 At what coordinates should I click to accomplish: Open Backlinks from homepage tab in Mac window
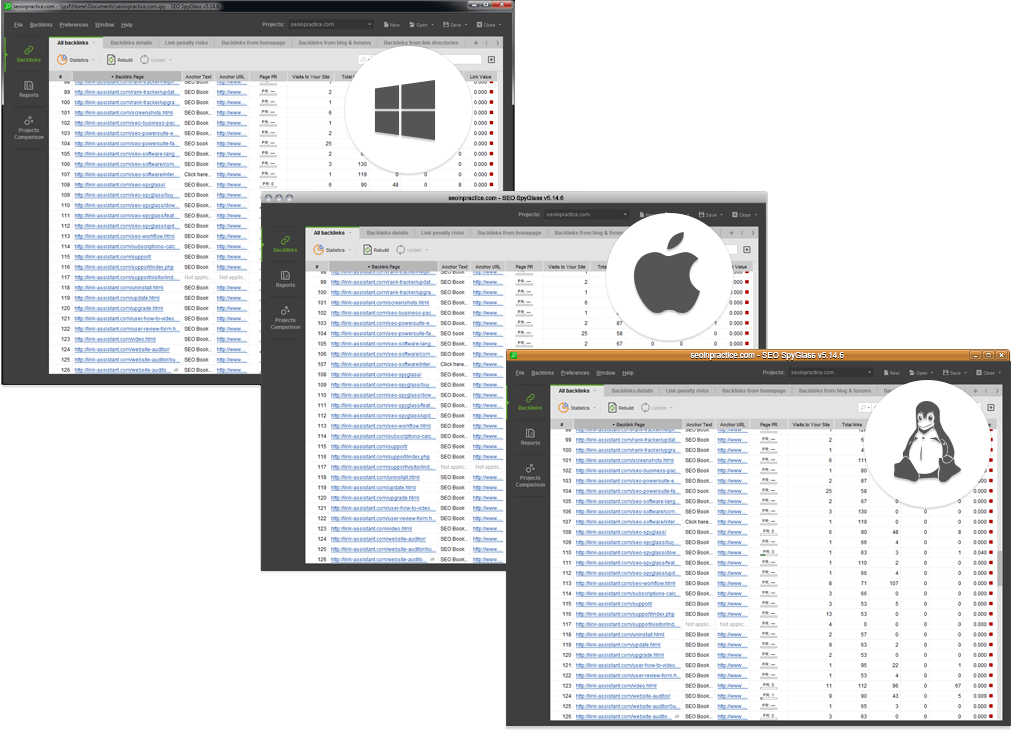tap(509, 233)
